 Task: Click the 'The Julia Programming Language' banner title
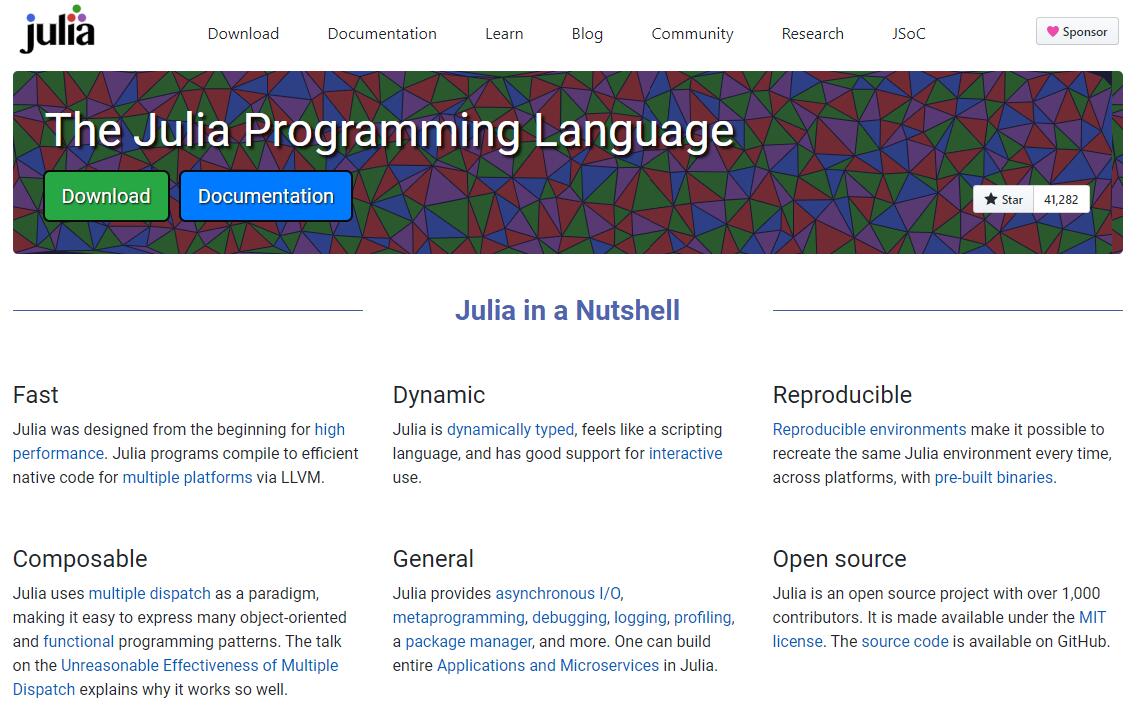pyautogui.click(x=389, y=131)
